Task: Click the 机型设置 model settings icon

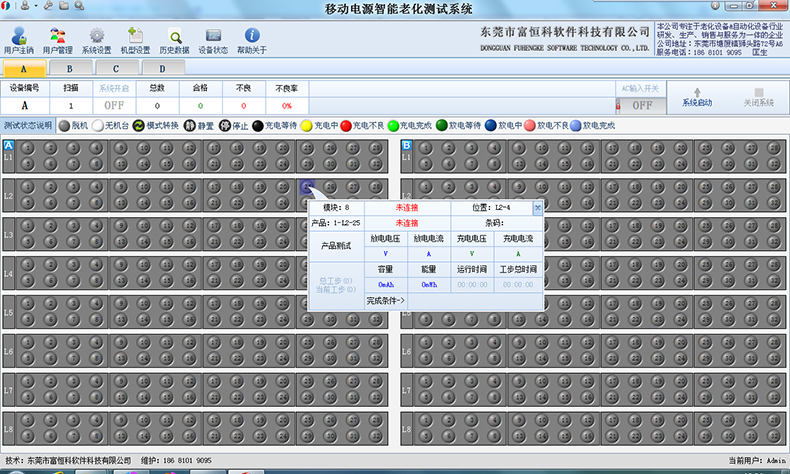Action: (135, 38)
